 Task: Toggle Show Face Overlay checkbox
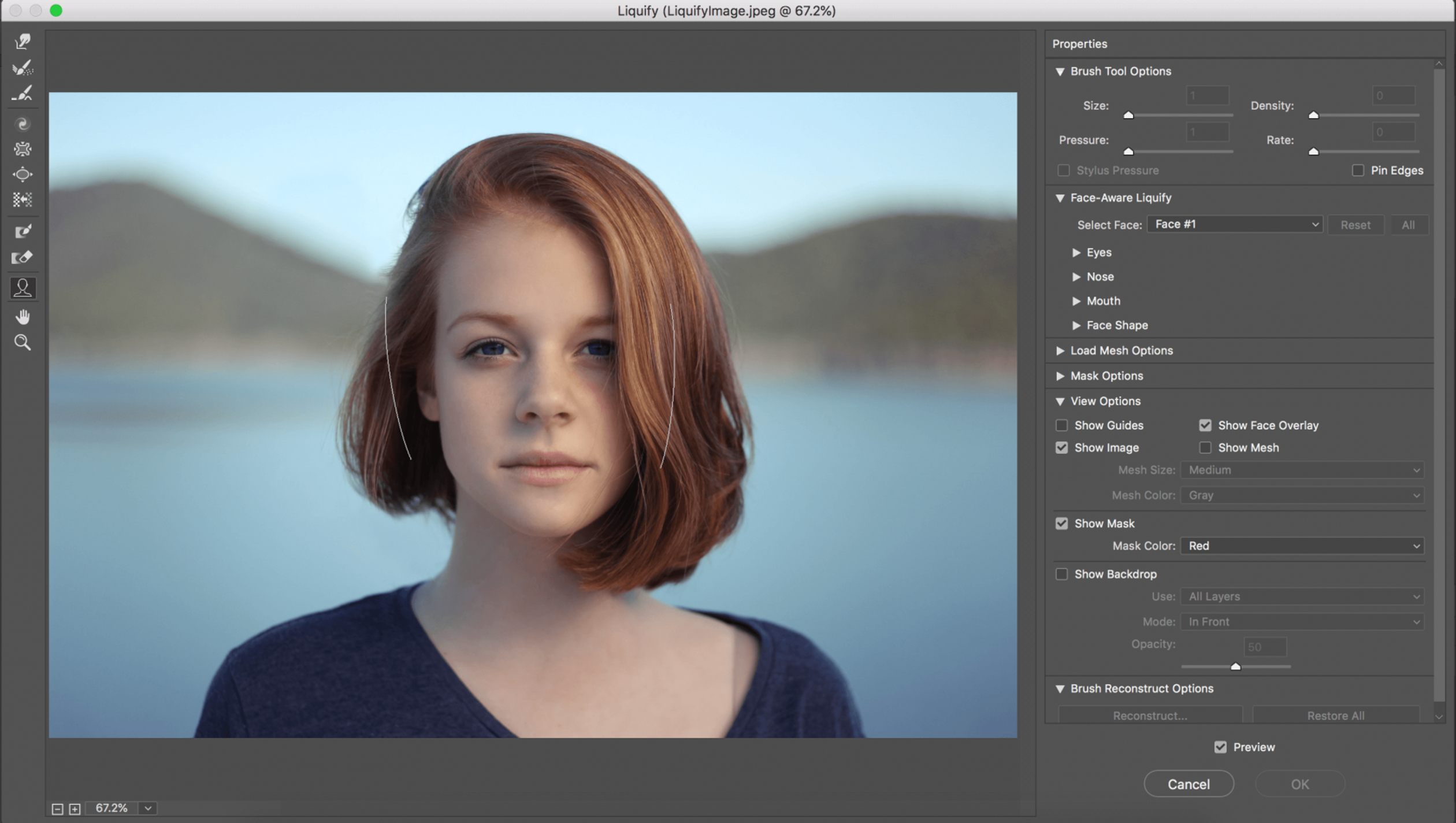point(1206,425)
